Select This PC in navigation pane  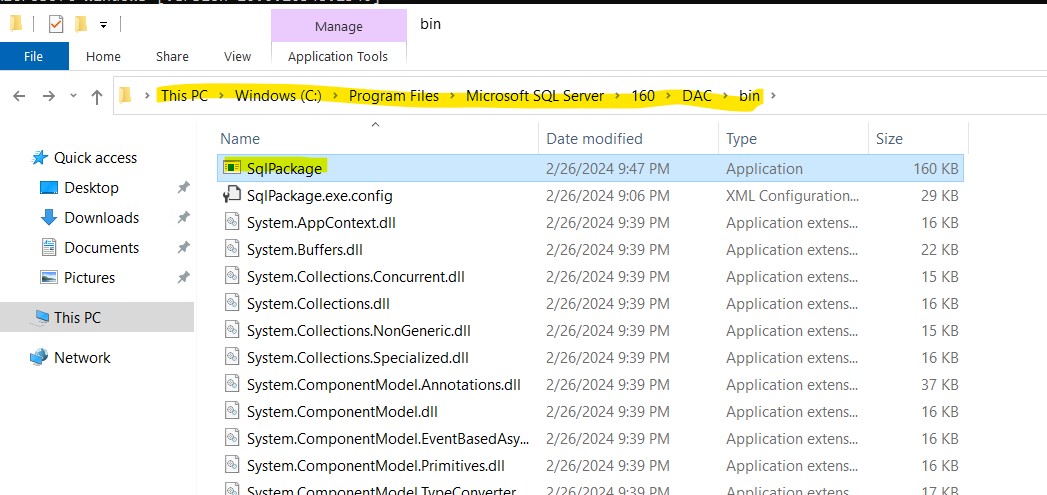click(77, 318)
